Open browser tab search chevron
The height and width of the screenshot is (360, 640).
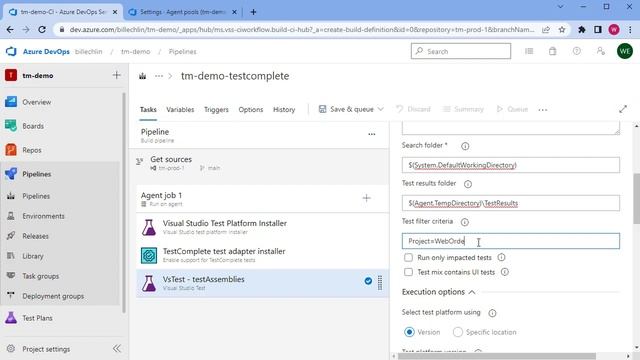pyautogui.click(x=560, y=7)
